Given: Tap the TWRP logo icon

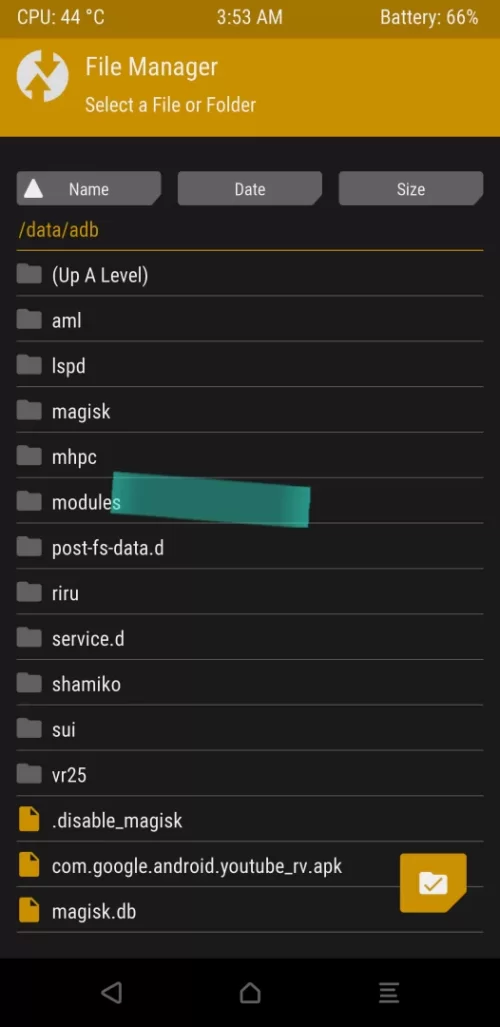Looking at the screenshot, I should [43, 75].
